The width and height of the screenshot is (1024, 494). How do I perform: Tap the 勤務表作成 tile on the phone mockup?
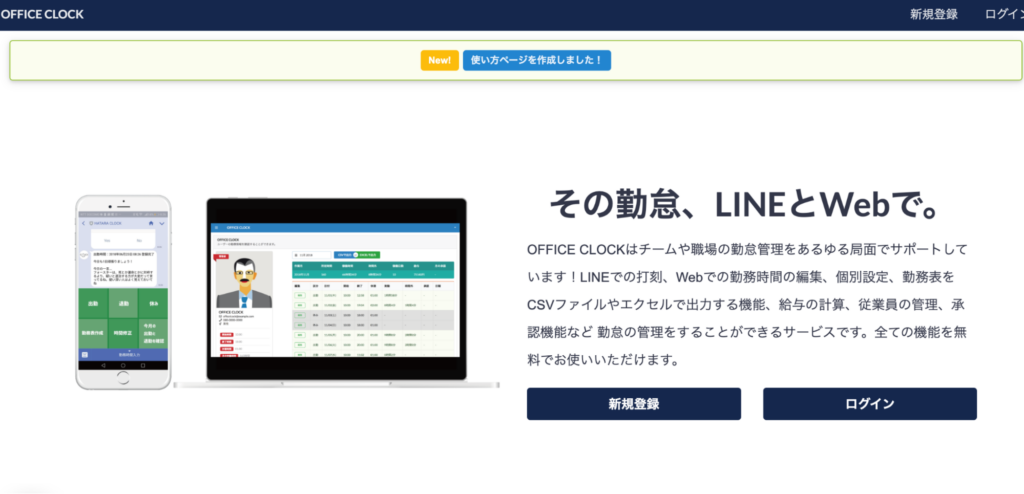click(95, 334)
